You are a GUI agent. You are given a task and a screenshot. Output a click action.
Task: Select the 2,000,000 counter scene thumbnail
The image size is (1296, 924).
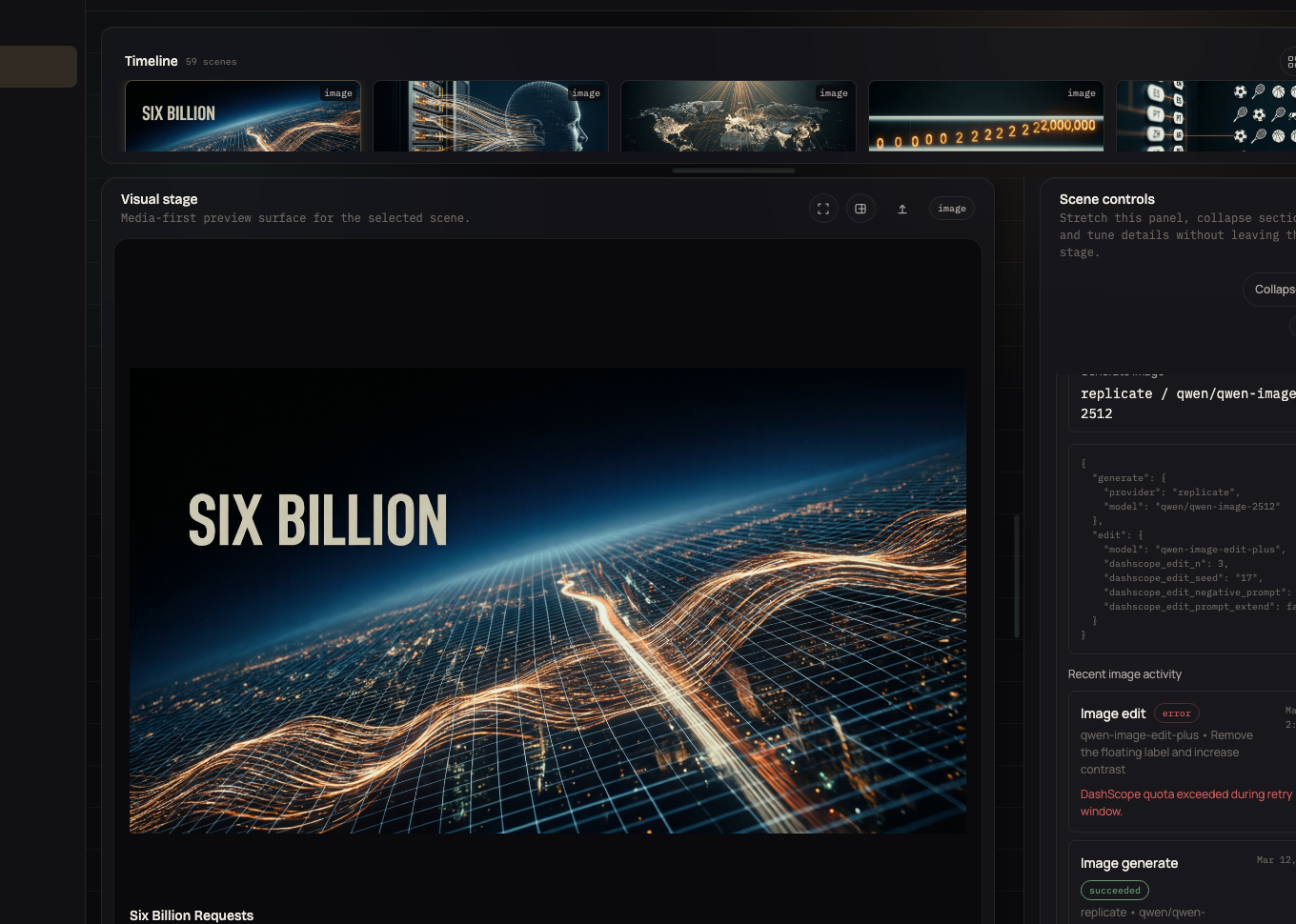click(986, 116)
